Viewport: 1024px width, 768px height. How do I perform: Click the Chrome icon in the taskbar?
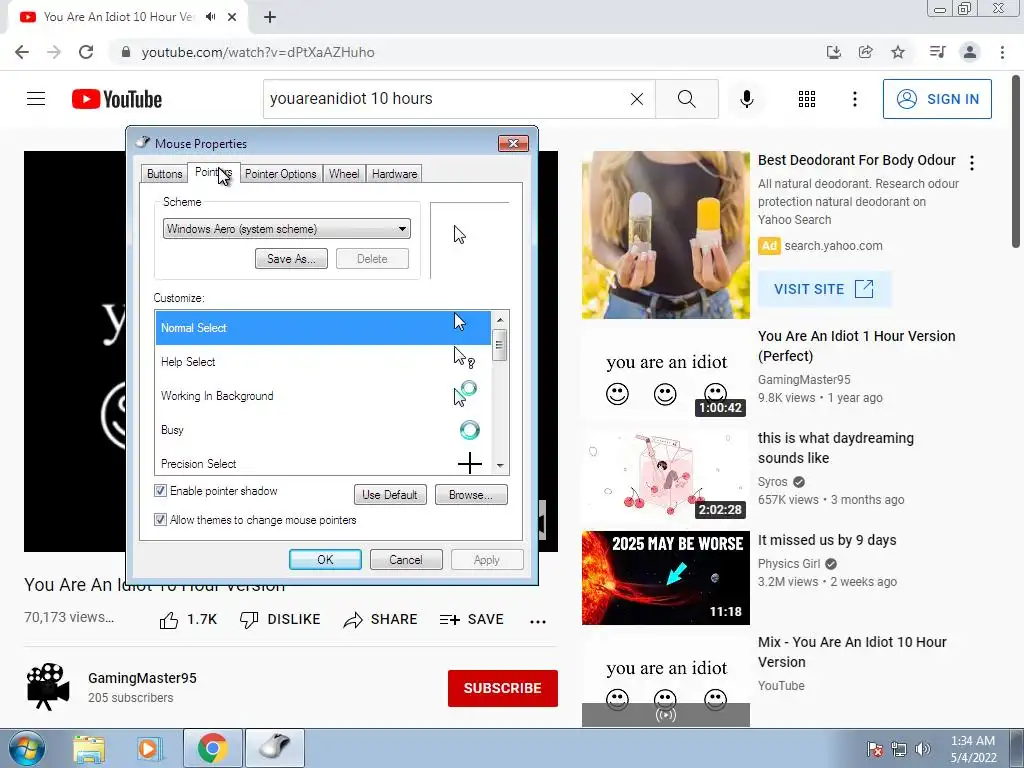point(213,748)
